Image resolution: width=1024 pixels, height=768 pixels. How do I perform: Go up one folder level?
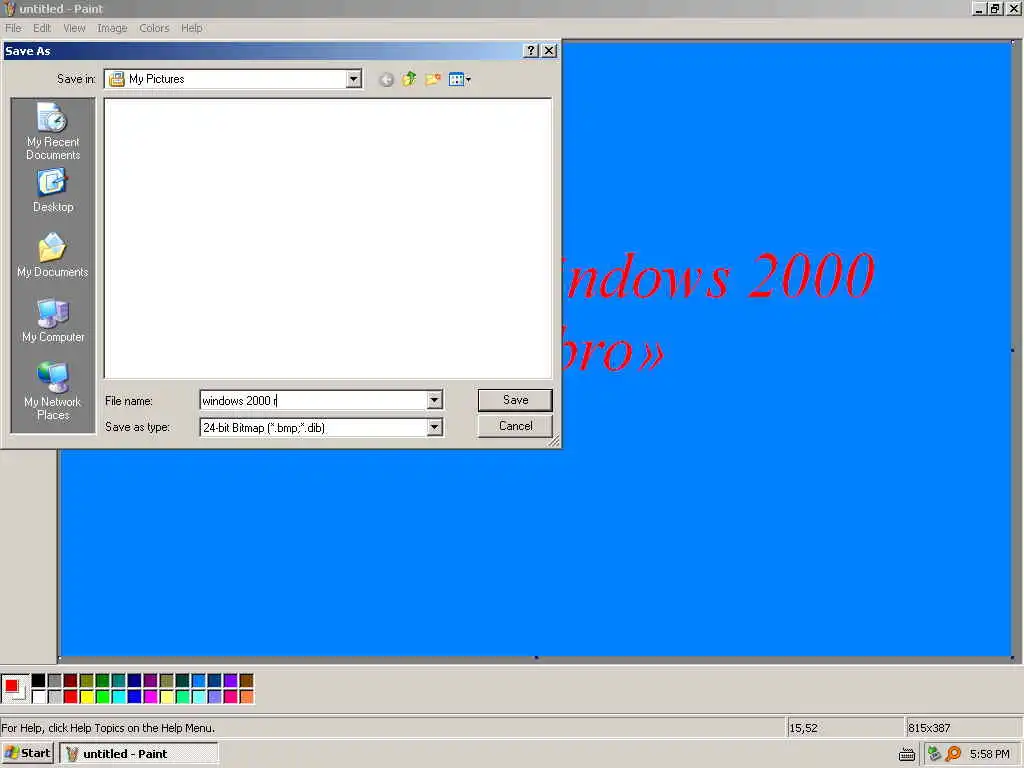(409, 80)
